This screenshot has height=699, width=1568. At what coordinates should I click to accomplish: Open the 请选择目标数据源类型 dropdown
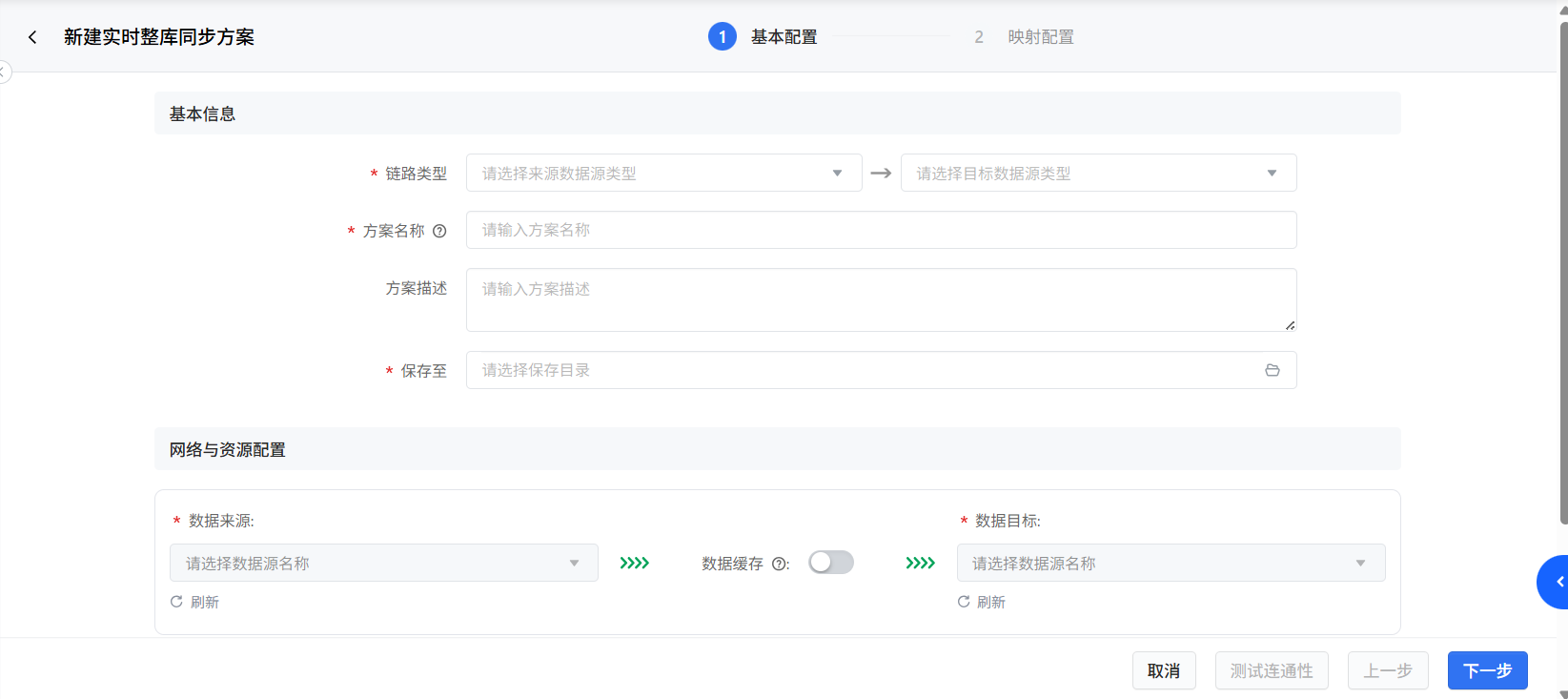pyautogui.click(x=1098, y=173)
